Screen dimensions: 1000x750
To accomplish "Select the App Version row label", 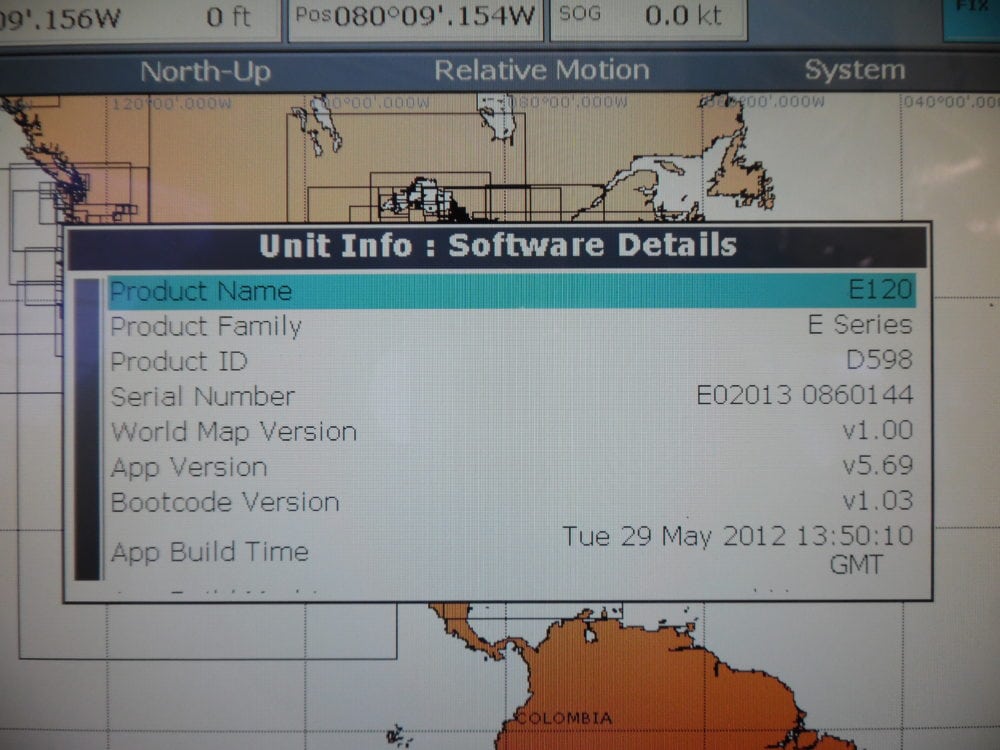I will pyautogui.click(x=189, y=468).
